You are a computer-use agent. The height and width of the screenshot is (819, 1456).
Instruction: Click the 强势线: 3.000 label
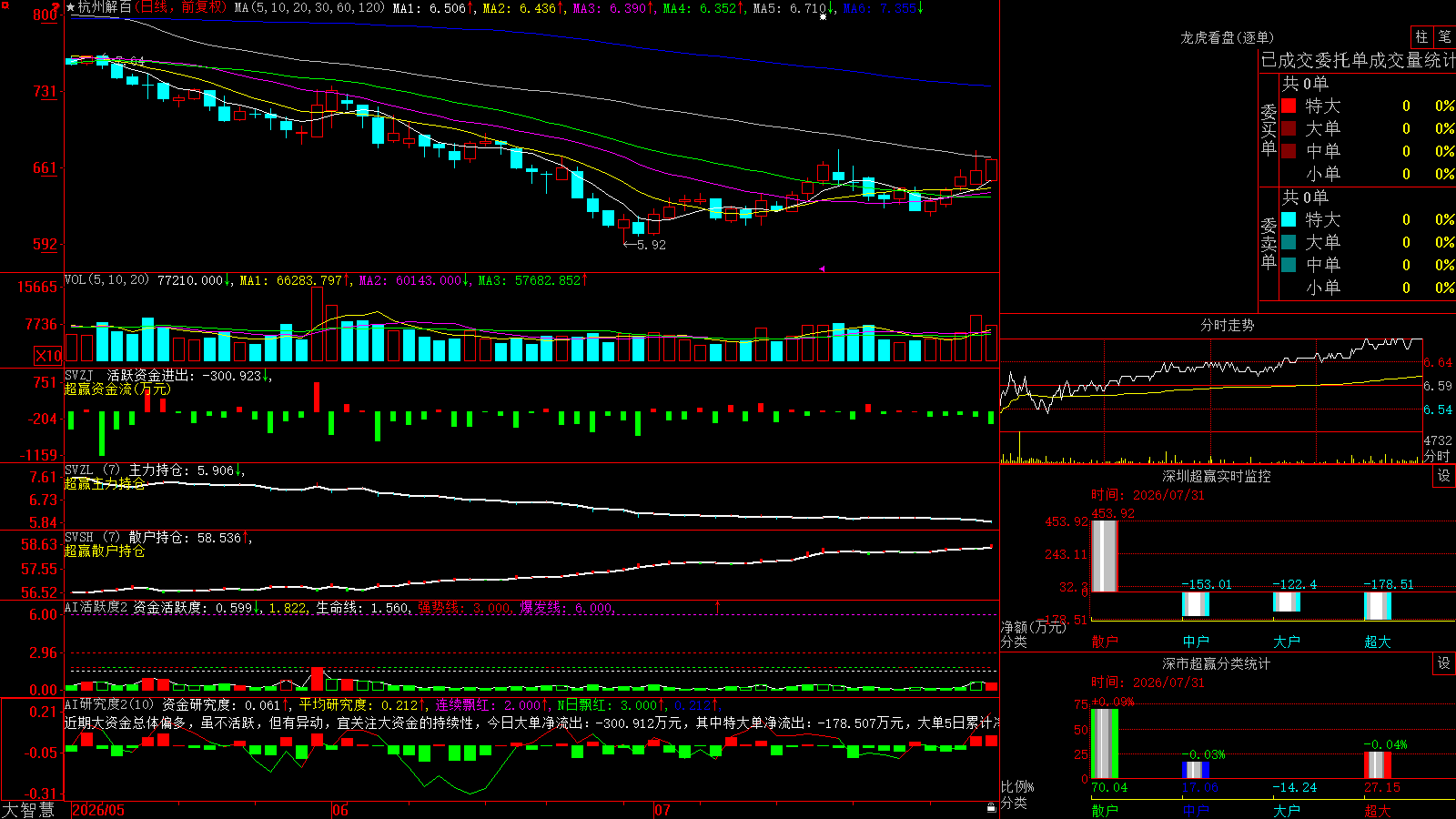[465, 607]
